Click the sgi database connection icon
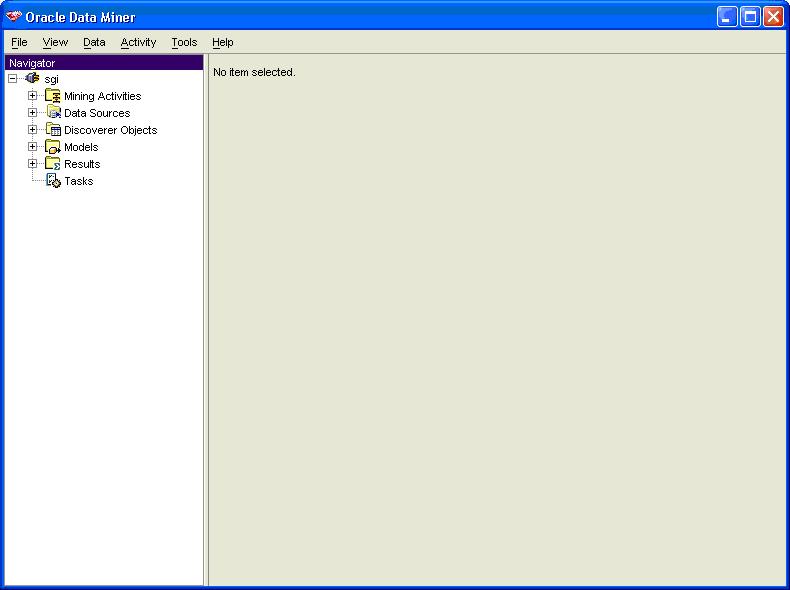Image resolution: width=790 pixels, height=590 pixels. (32, 79)
